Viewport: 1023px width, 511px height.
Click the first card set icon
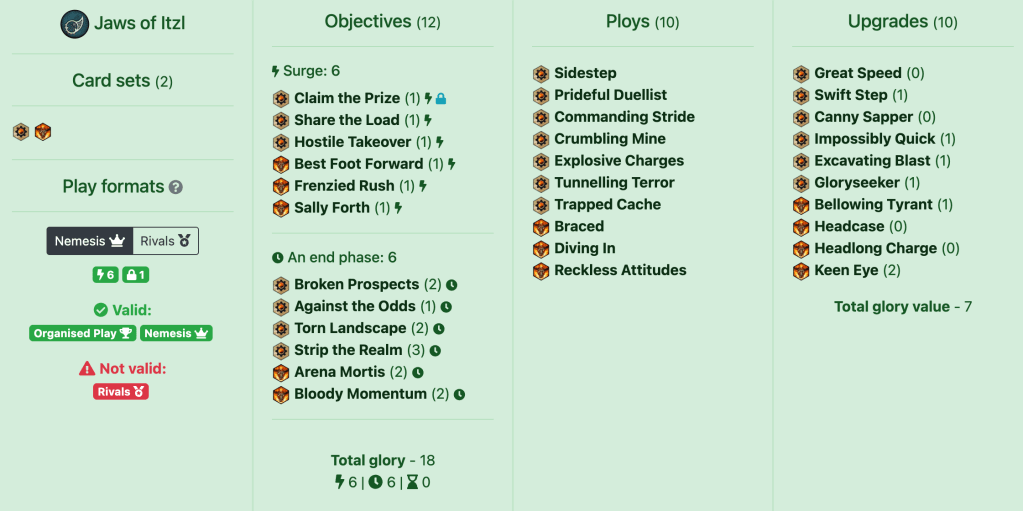point(21,132)
